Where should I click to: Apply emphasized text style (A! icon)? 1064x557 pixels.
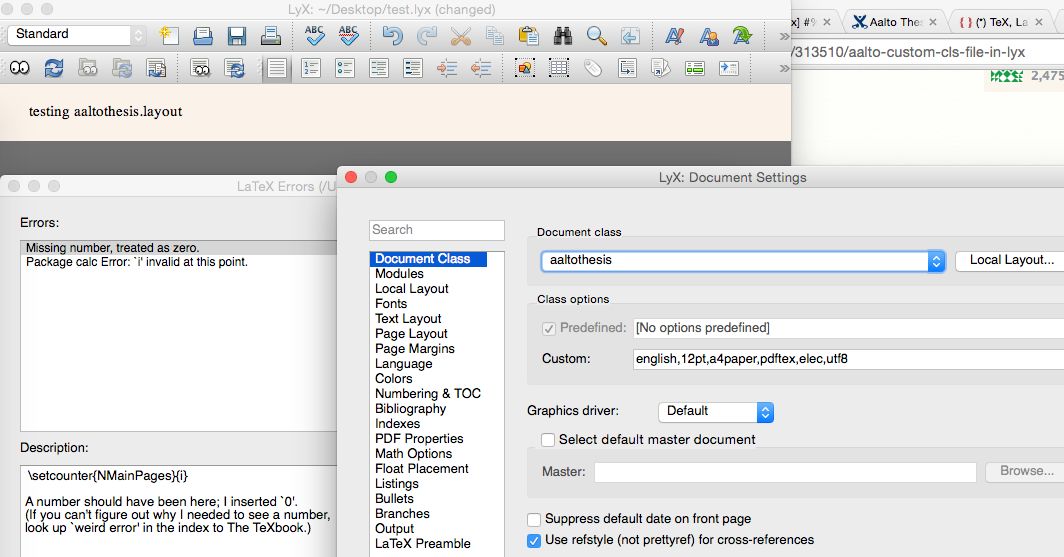(674, 35)
